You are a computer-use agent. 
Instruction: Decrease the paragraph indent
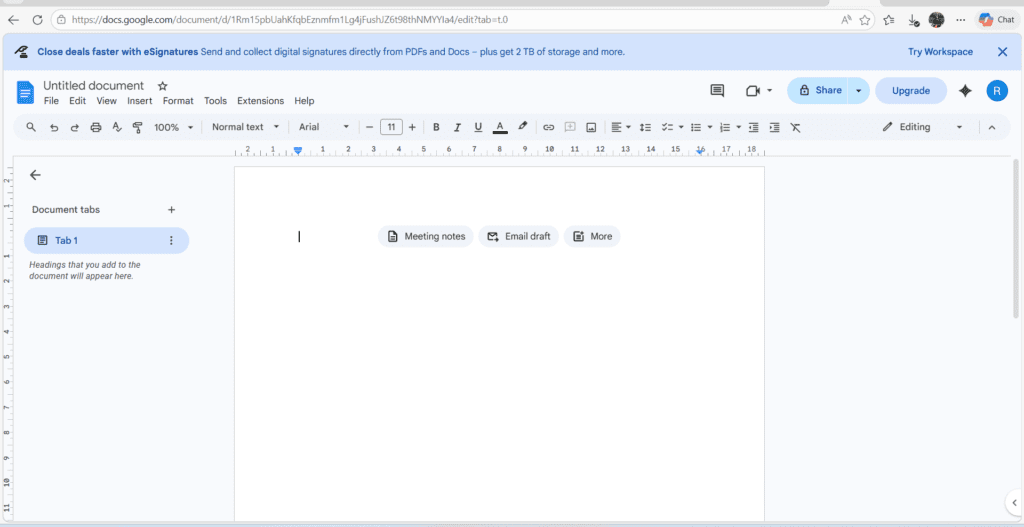point(754,127)
